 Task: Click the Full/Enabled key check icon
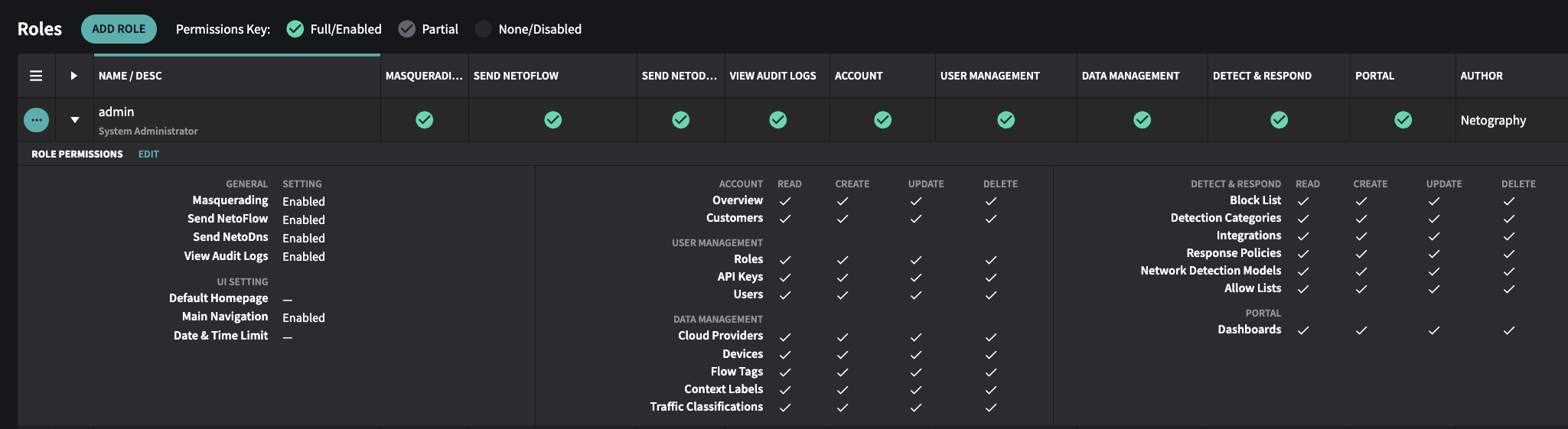[295, 29]
